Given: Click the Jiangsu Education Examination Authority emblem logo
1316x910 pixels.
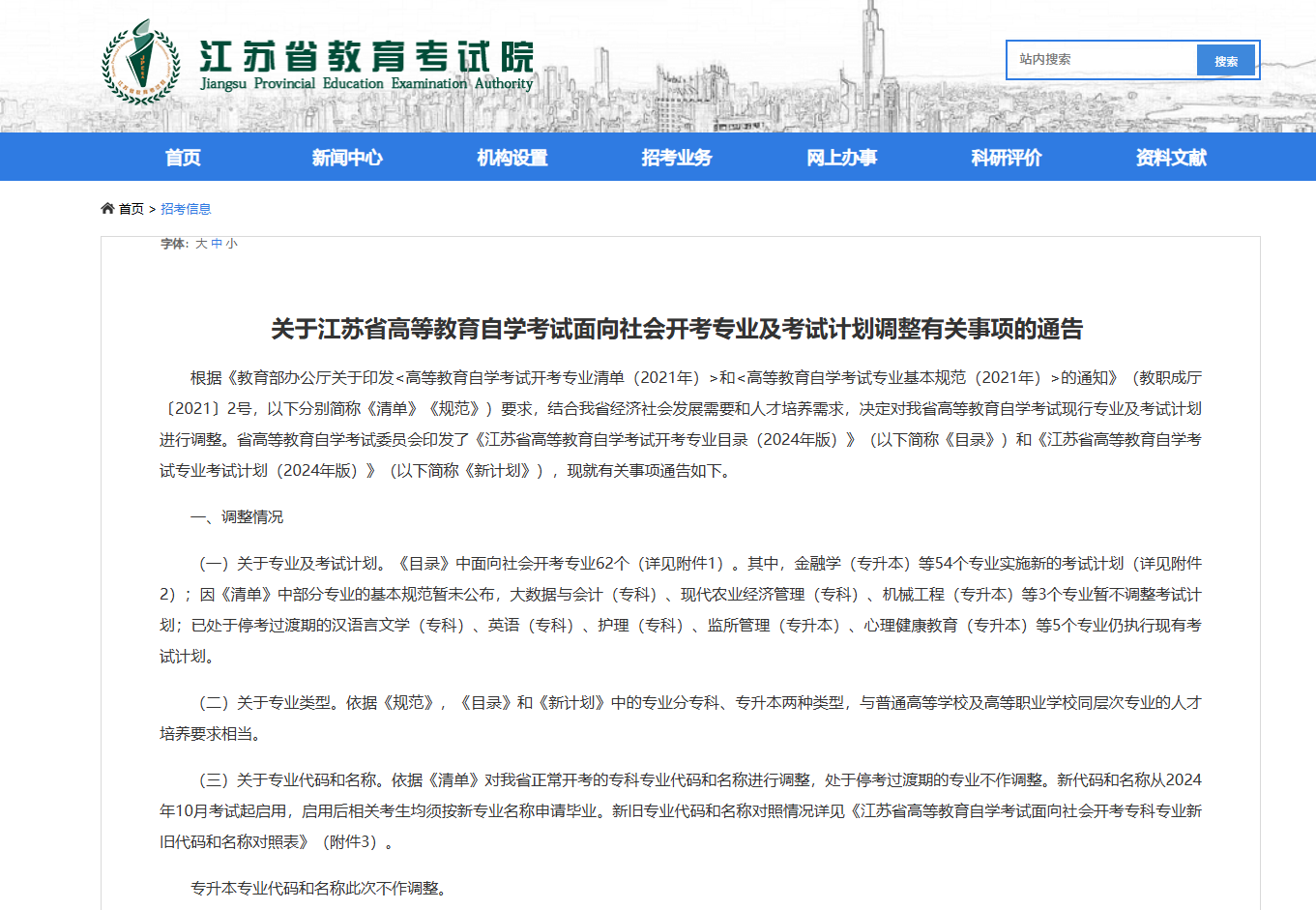Looking at the screenshot, I should [140, 62].
